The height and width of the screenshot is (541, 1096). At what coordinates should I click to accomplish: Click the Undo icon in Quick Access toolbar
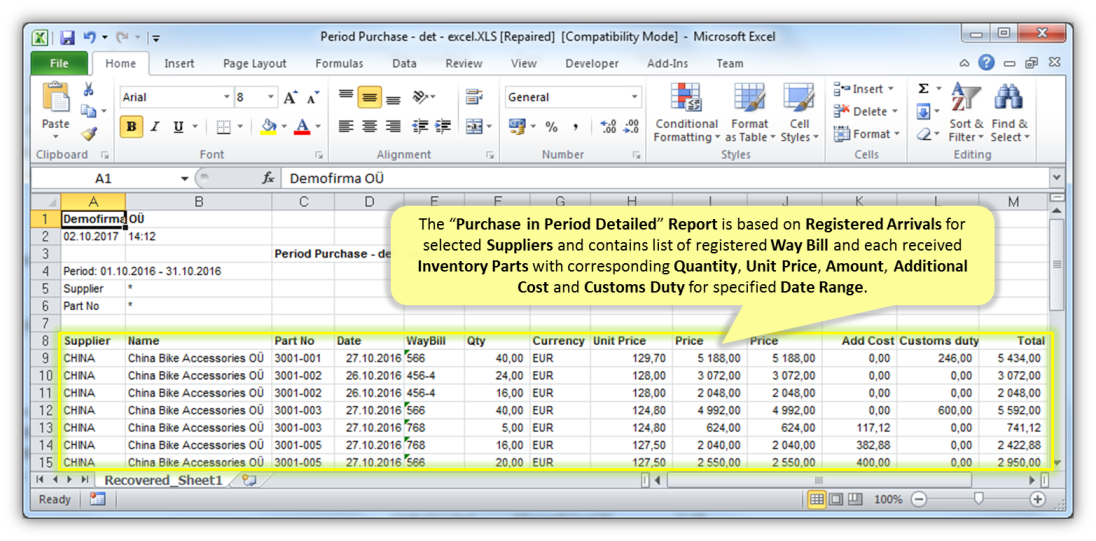(x=89, y=37)
